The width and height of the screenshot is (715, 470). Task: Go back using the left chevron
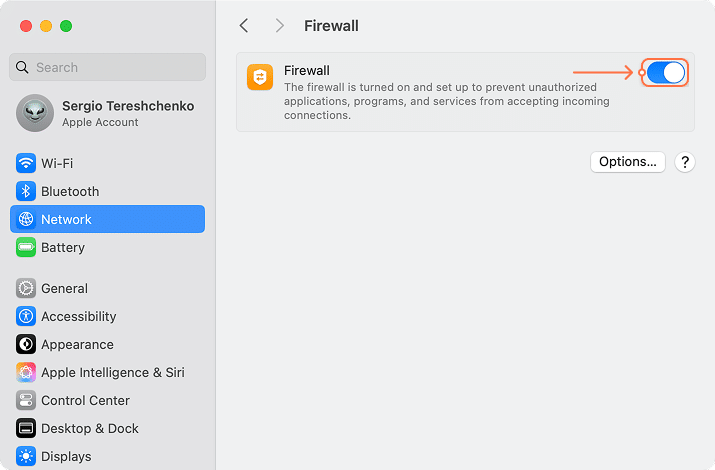coord(244,25)
